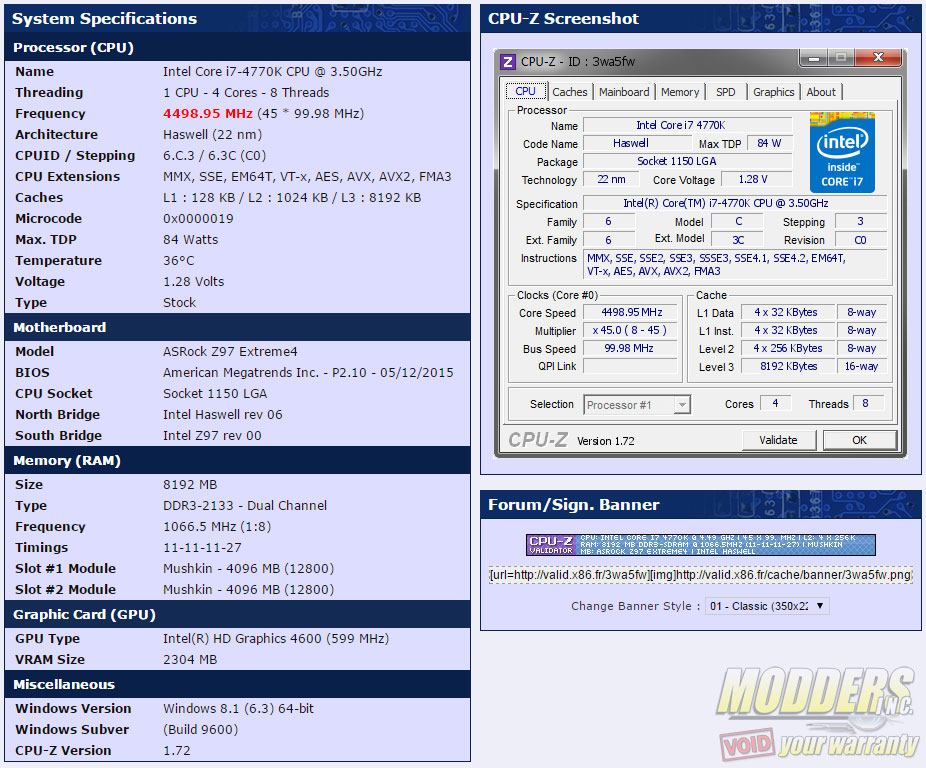Click the Threading 1 CPU - 4 Cores value
Viewport: 926px width, 768px height.
(x=246, y=93)
